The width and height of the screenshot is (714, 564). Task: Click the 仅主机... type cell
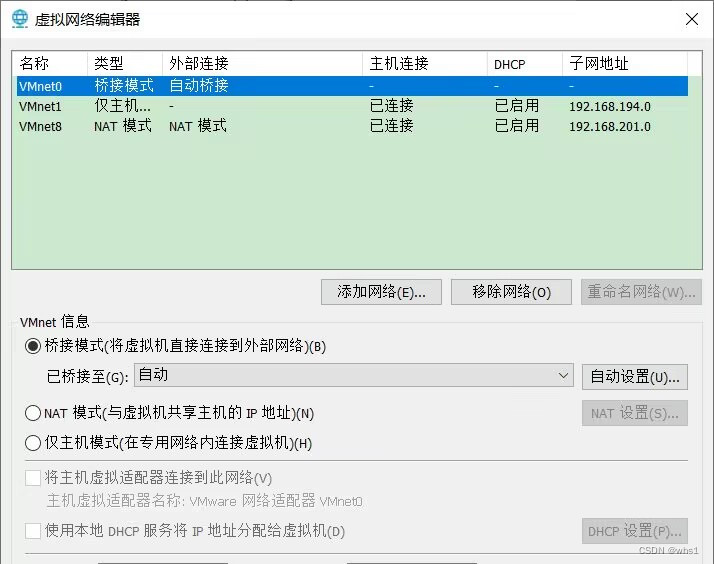coord(122,106)
